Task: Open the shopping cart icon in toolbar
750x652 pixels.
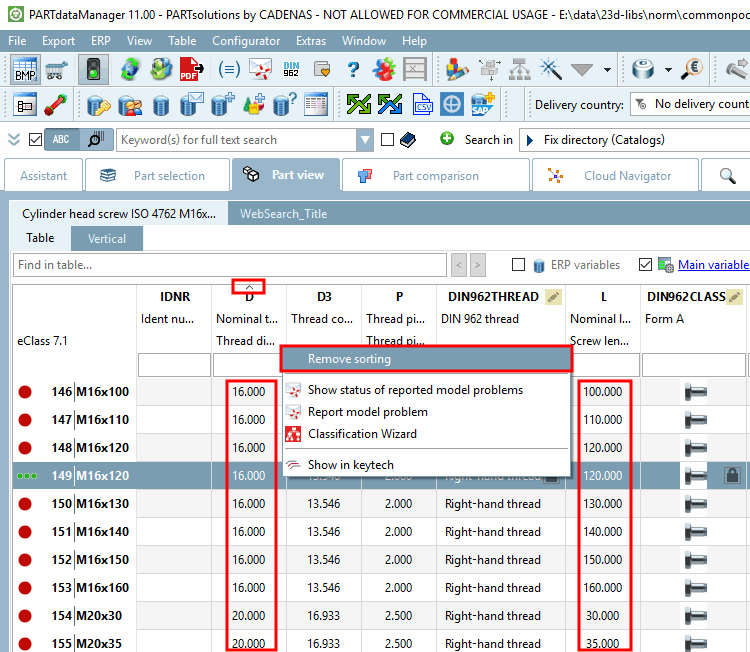Action: [x=56, y=70]
